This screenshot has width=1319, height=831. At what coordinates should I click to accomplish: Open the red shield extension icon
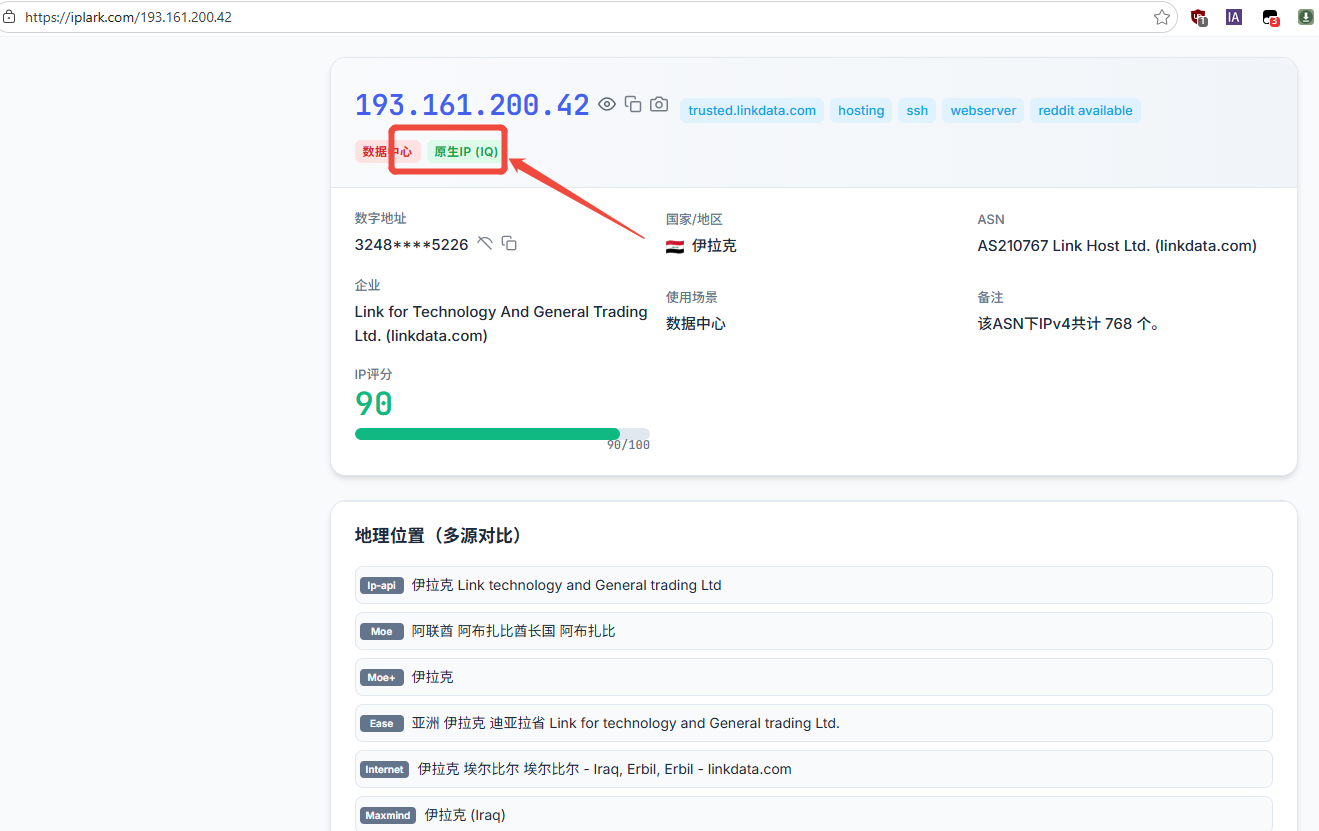[x=1198, y=17]
